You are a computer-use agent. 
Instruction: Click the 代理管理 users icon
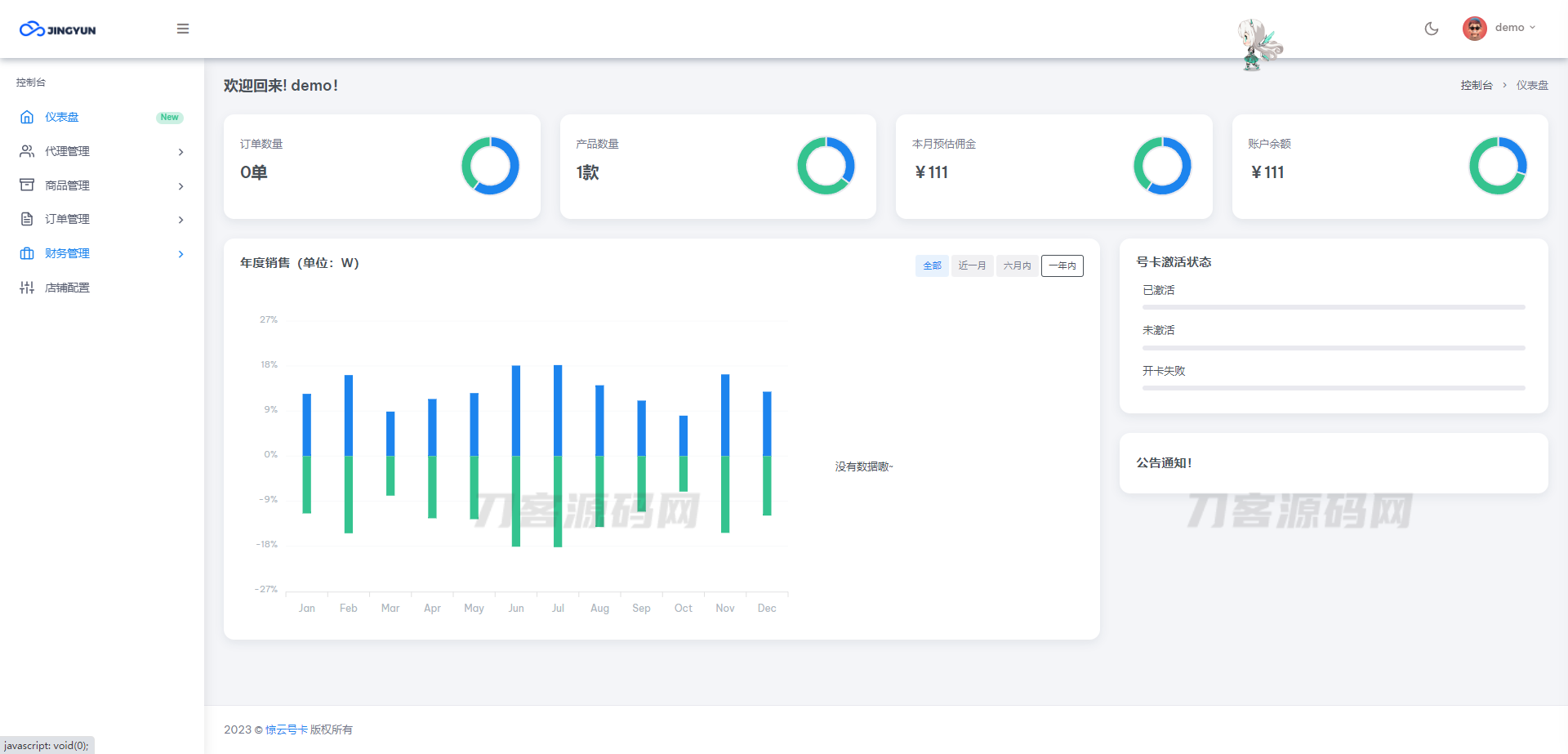27,151
